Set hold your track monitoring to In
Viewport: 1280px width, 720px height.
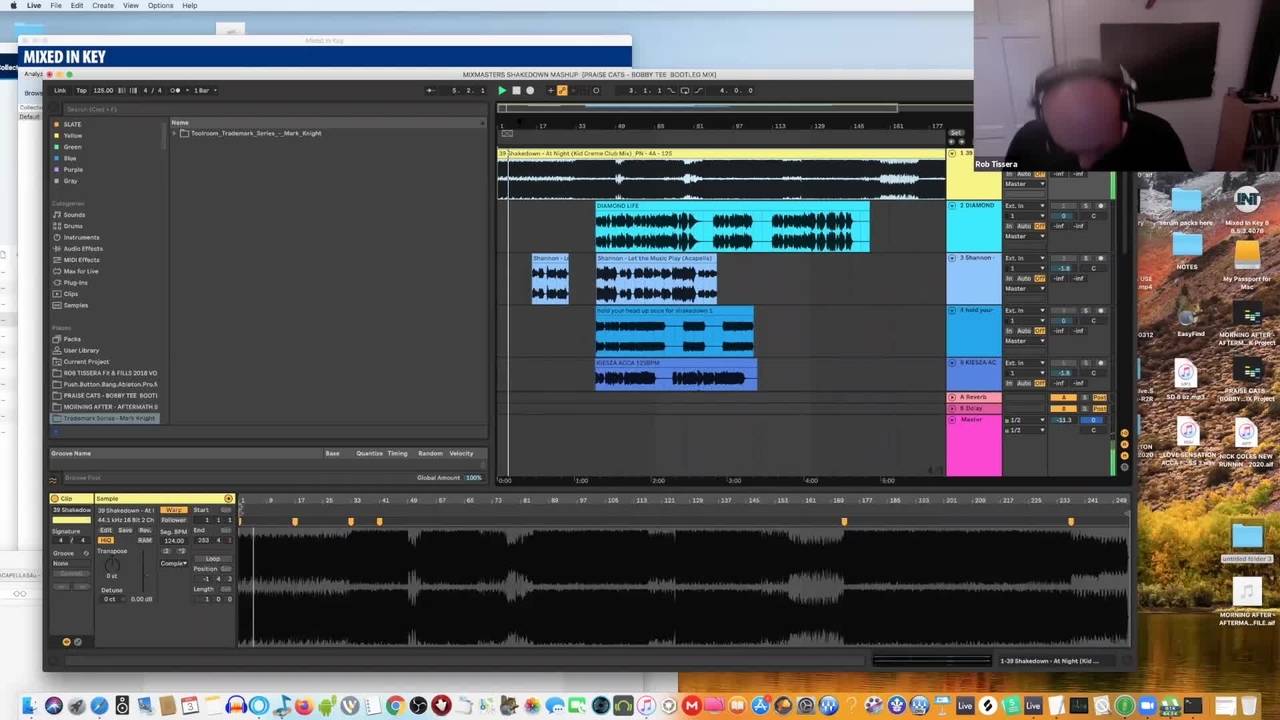pyautogui.click(x=1009, y=331)
